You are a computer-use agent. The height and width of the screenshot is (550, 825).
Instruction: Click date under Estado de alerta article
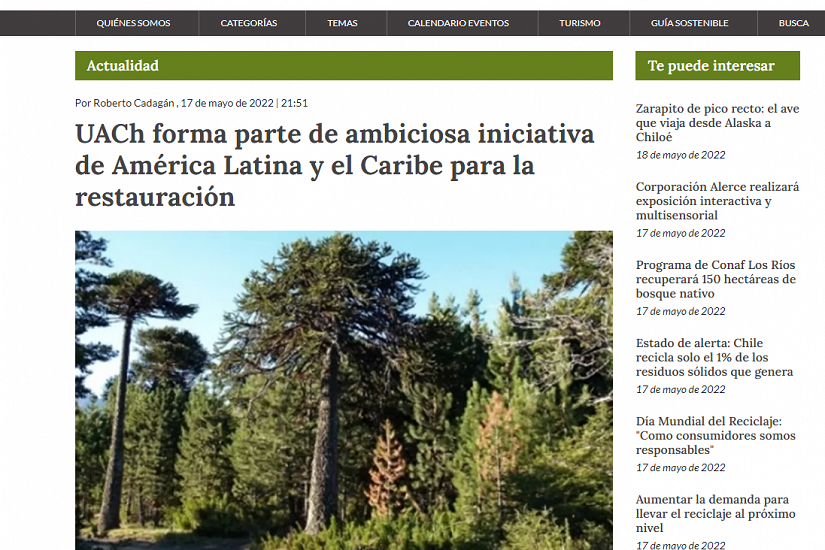680,389
